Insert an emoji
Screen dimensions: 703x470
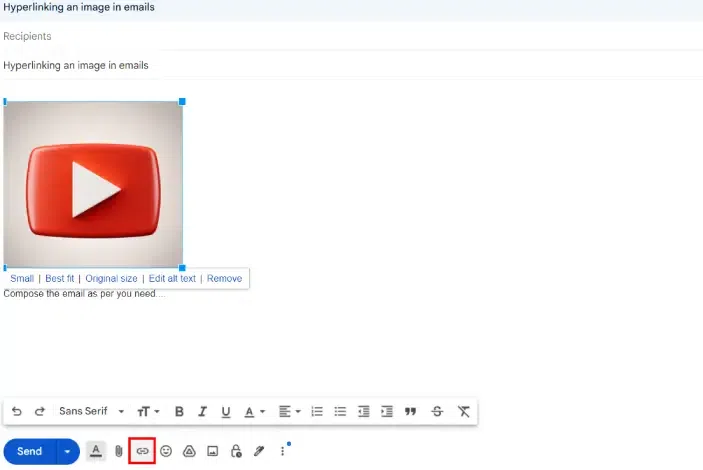[x=166, y=451]
